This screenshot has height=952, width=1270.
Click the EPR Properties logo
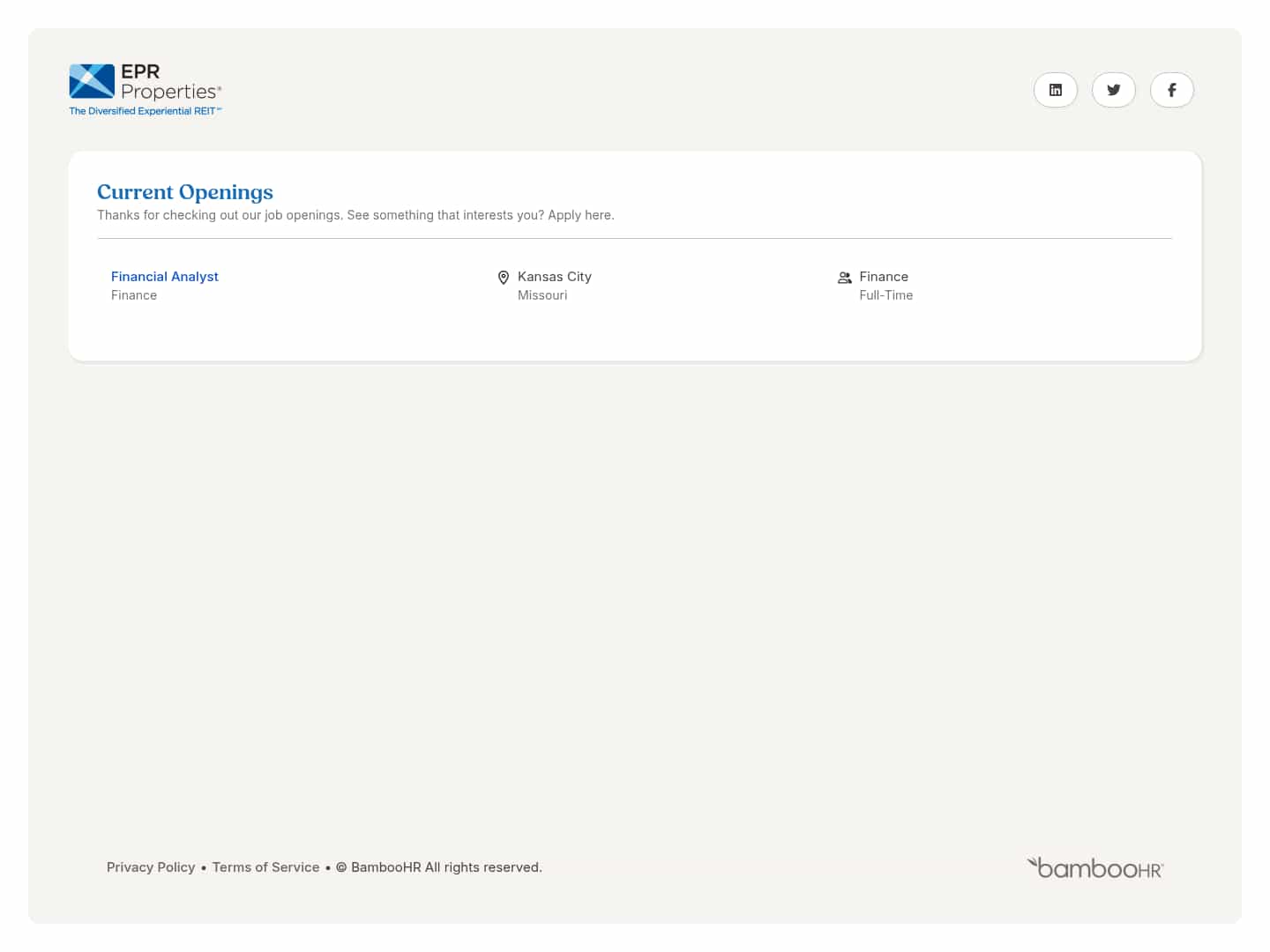pyautogui.click(x=146, y=89)
